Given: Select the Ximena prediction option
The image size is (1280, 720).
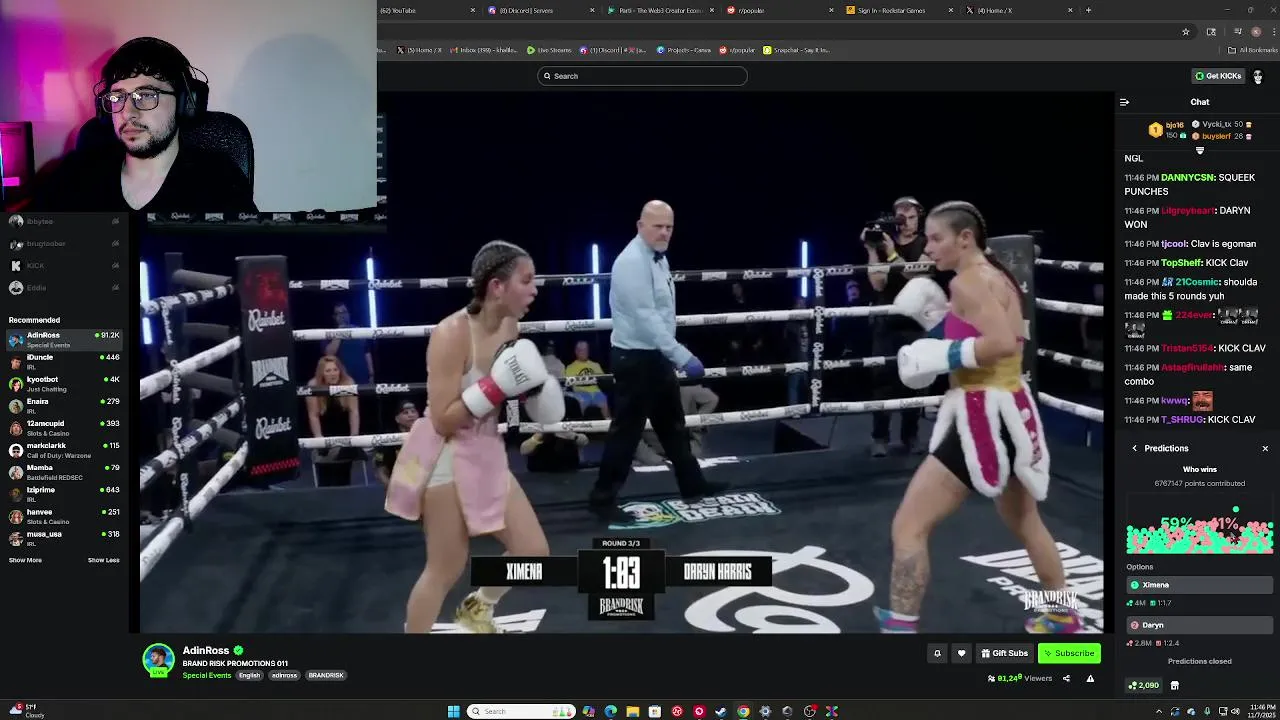Looking at the screenshot, I should coord(1199,585).
